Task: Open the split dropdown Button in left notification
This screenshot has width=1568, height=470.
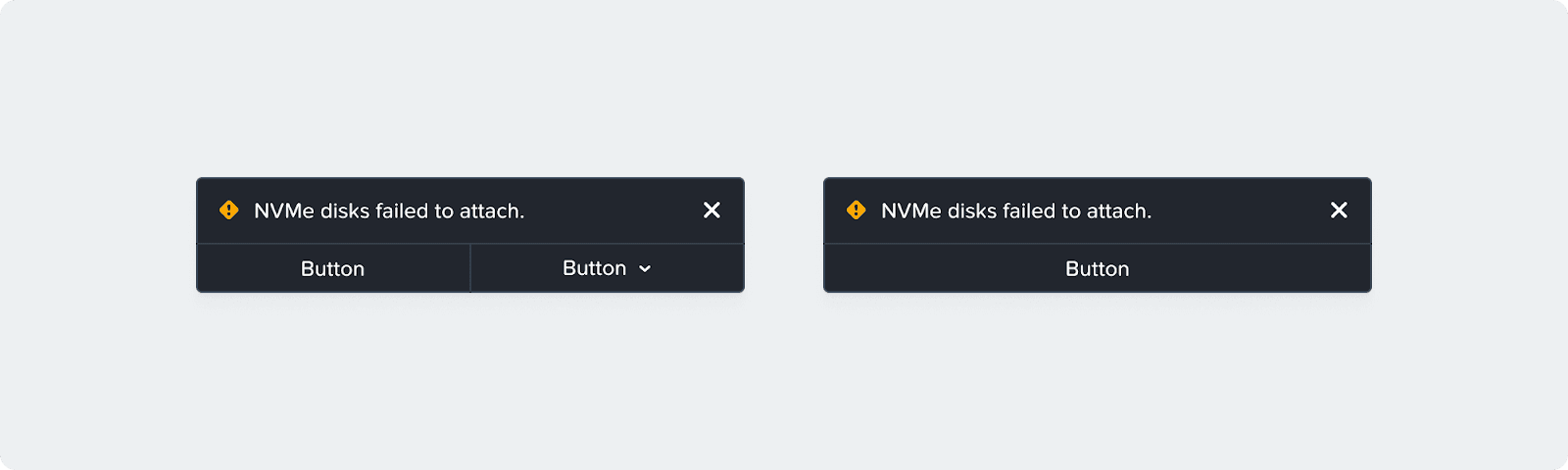Action: (595, 268)
